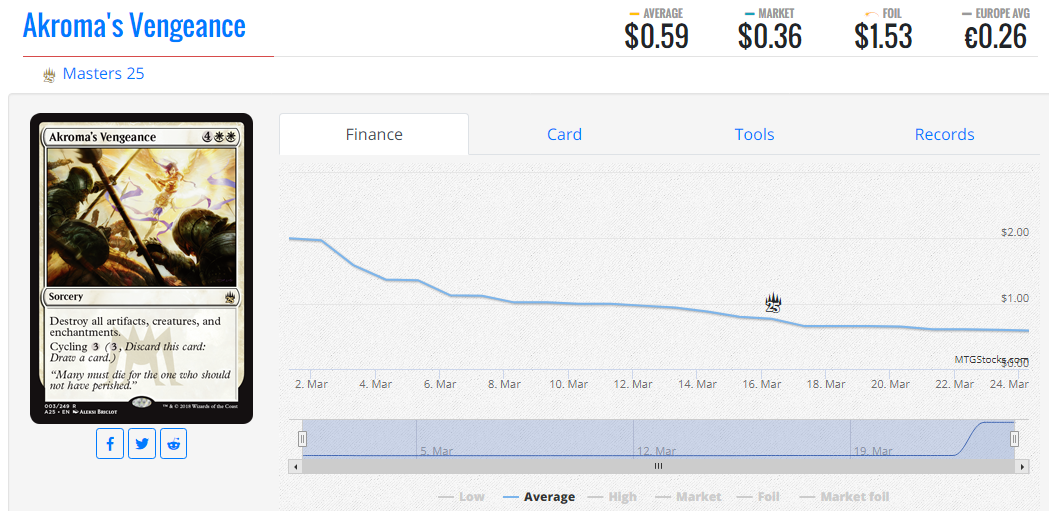Image resolution: width=1049 pixels, height=511 pixels.
Task: Click the navigator scroll right arrow
Action: 1022,466
